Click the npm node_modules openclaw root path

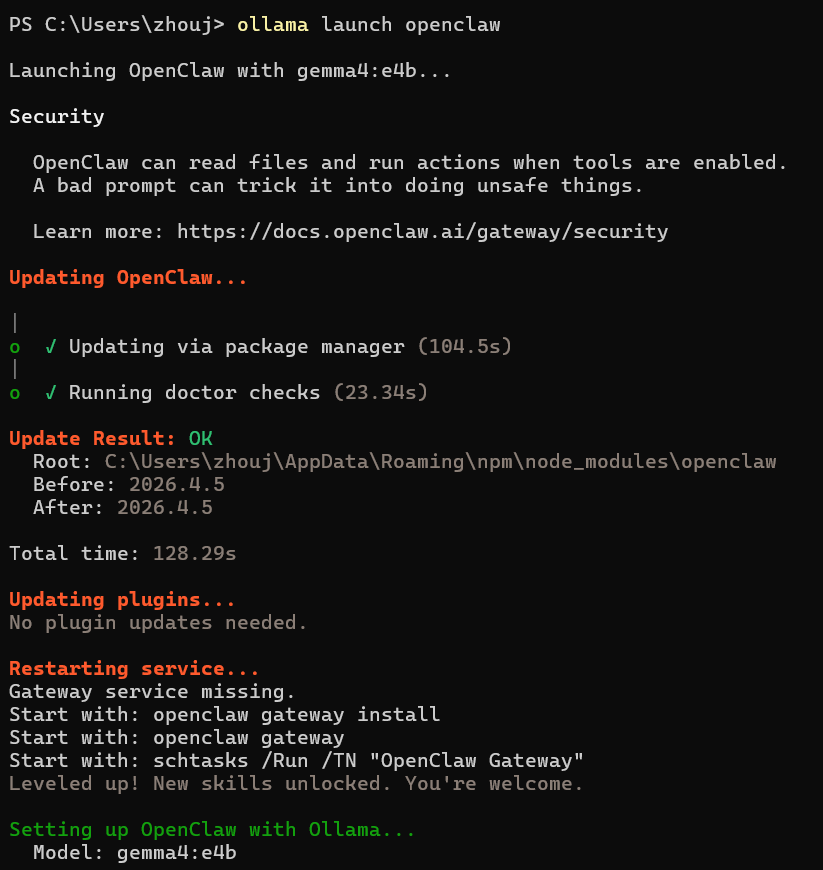[x=440, y=462]
